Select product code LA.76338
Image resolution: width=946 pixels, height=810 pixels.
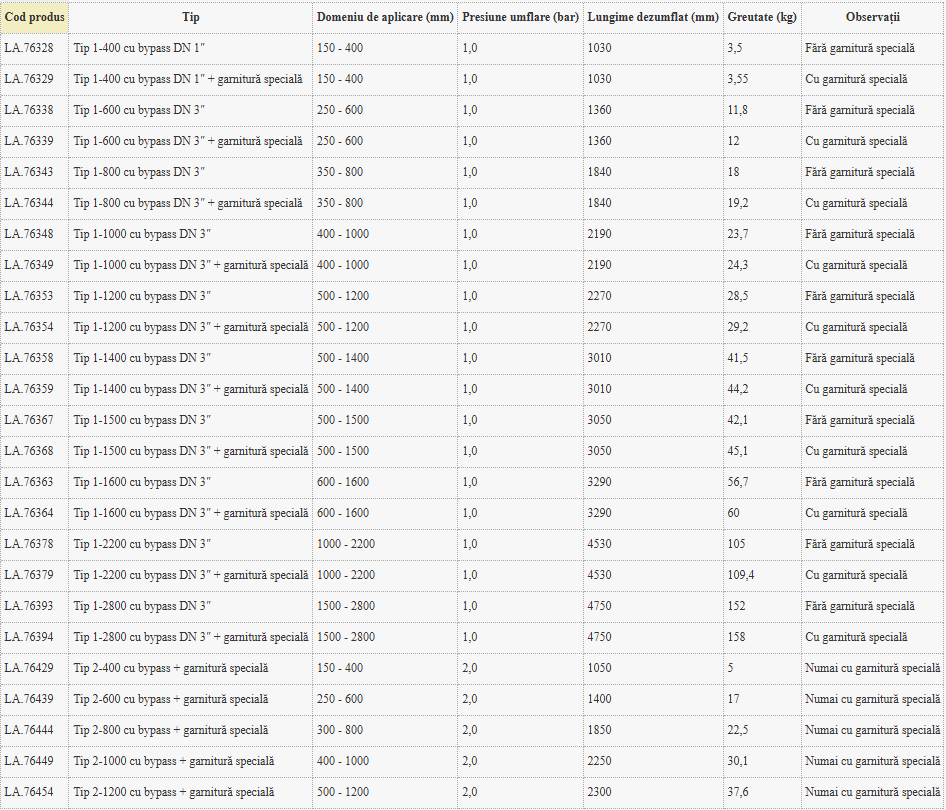tap(29, 110)
